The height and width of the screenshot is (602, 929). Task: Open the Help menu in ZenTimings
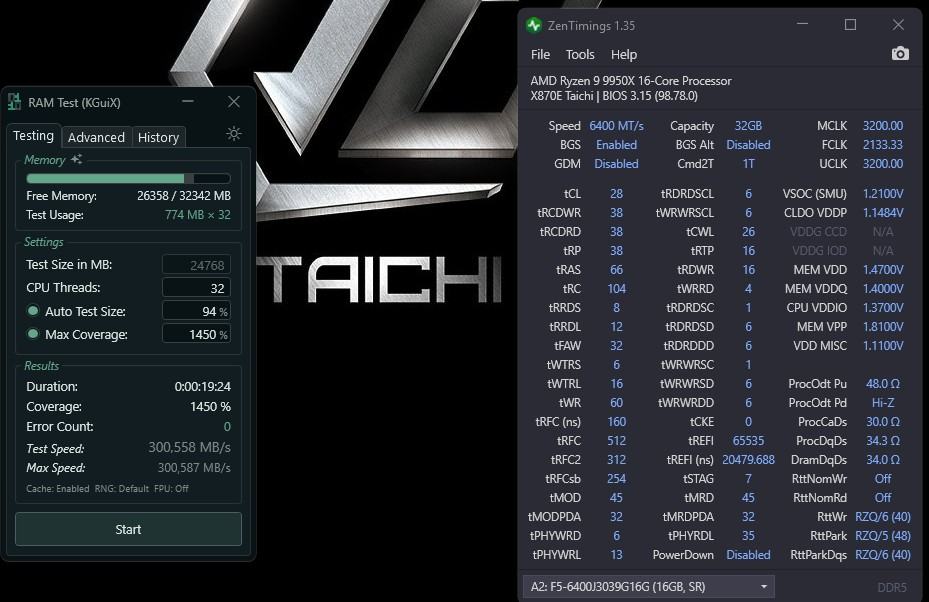[x=624, y=55]
